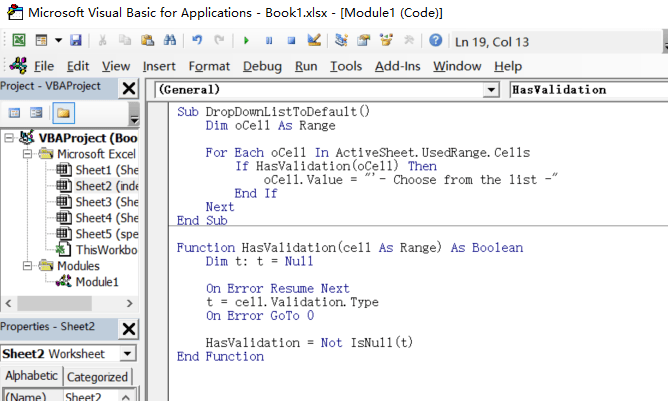
Task: Click the Reset stop icon
Action: tap(291, 40)
